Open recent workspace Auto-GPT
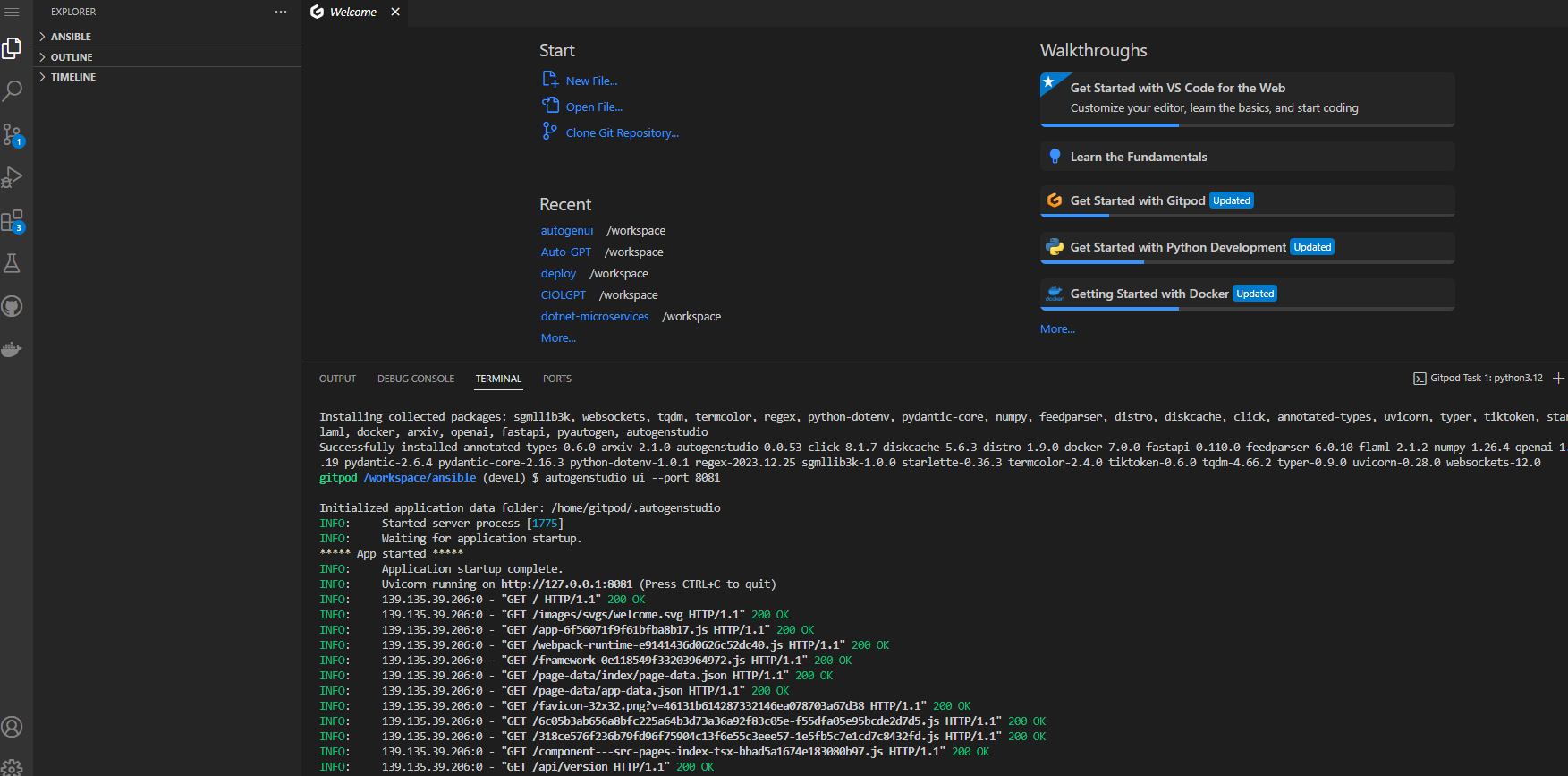This screenshot has height=776, width=1568. click(566, 252)
